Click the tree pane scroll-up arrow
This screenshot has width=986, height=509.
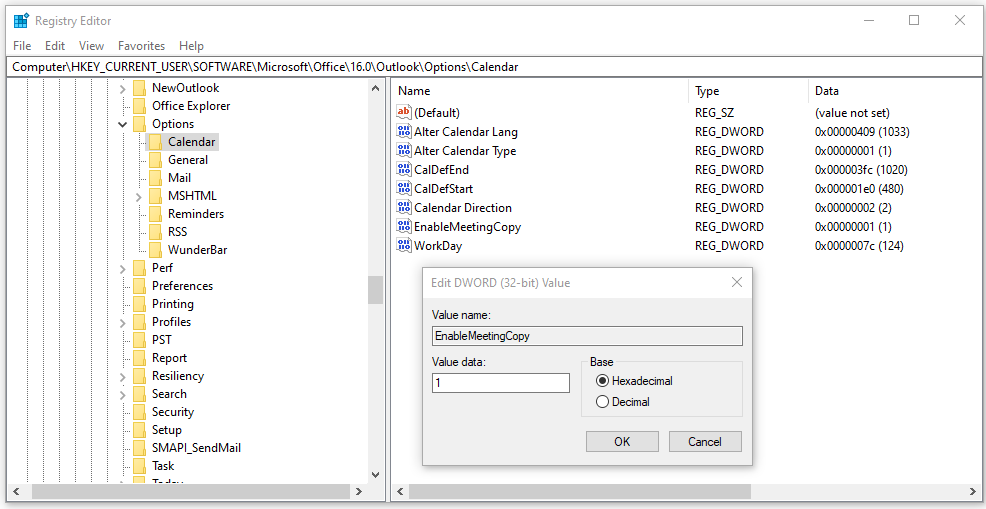click(375, 89)
